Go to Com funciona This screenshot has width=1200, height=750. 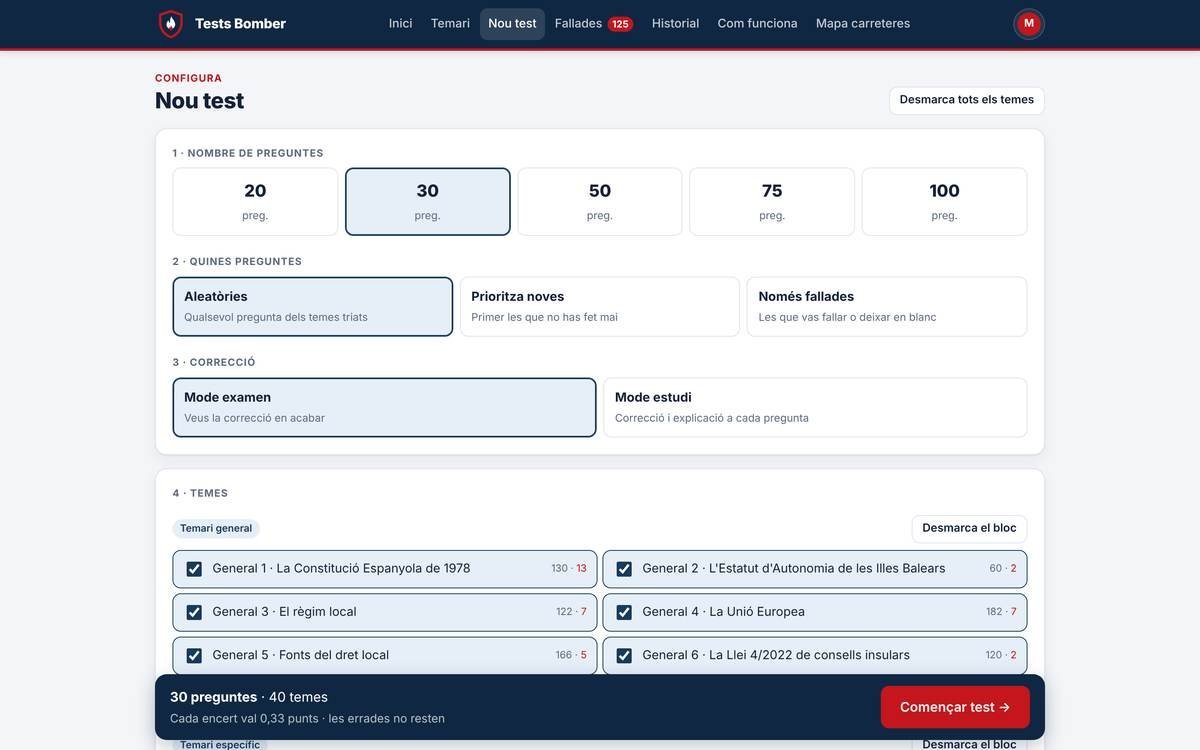(x=757, y=23)
